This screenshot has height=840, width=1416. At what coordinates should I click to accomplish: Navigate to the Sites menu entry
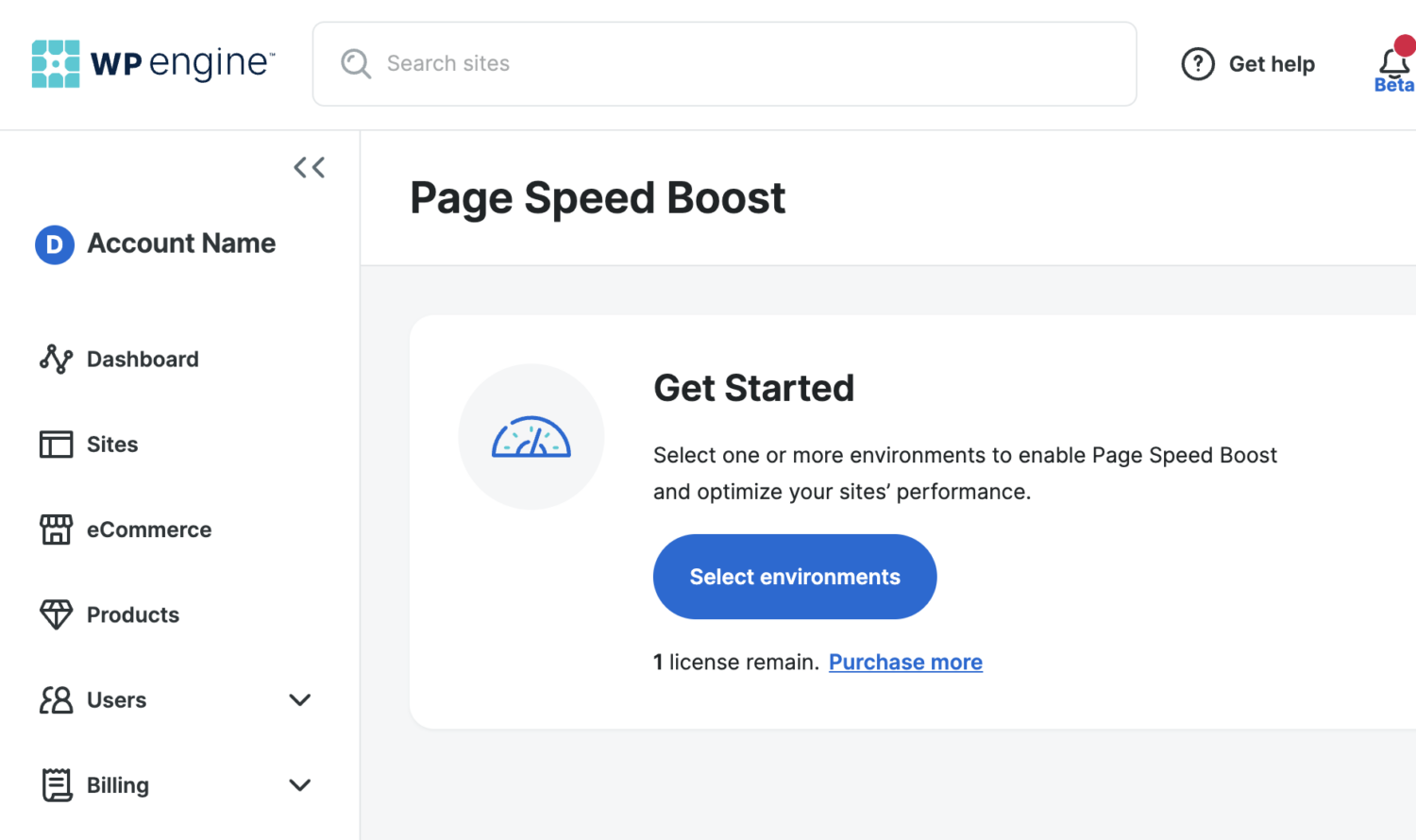112,444
